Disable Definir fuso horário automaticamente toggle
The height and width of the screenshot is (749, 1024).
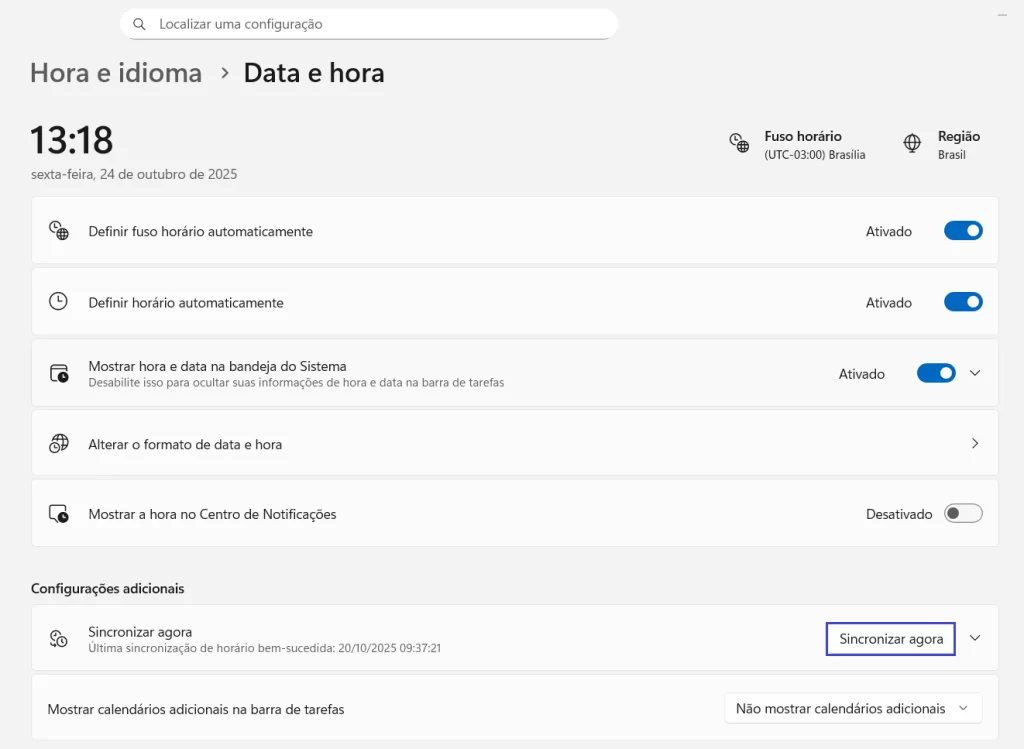963,231
